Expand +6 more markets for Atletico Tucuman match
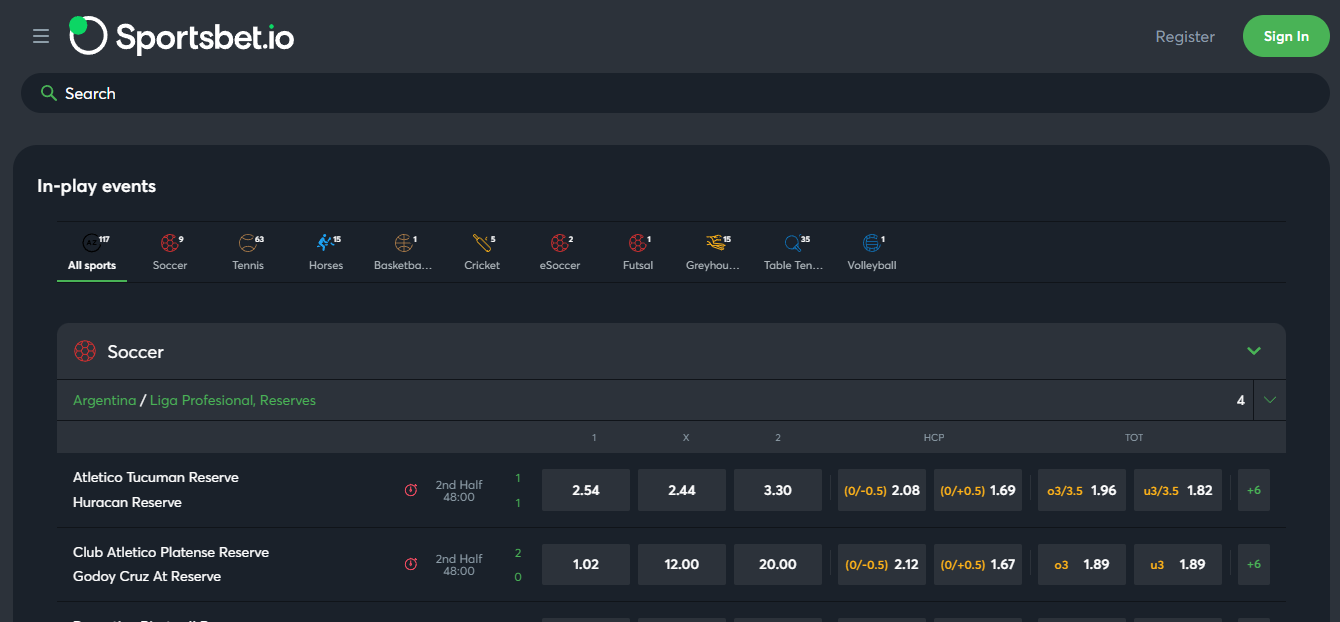 (1254, 490)
